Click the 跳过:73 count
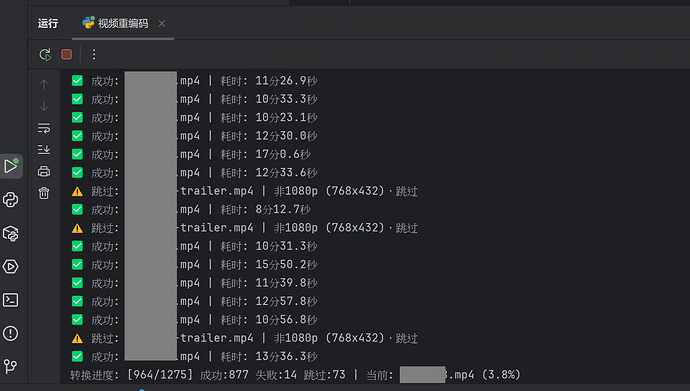The image size is (690, 391). coord(325,375)
